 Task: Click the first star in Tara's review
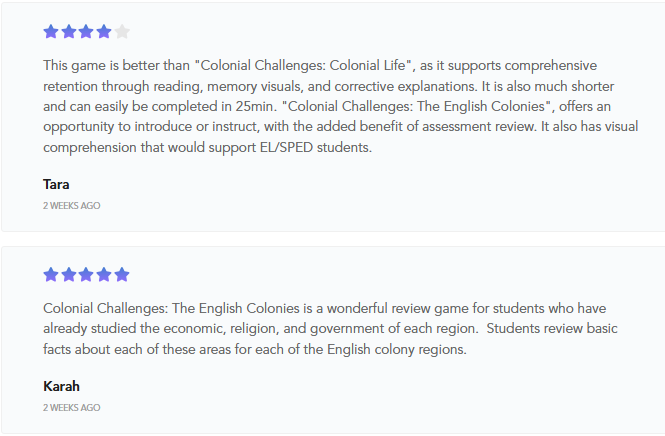51,32
